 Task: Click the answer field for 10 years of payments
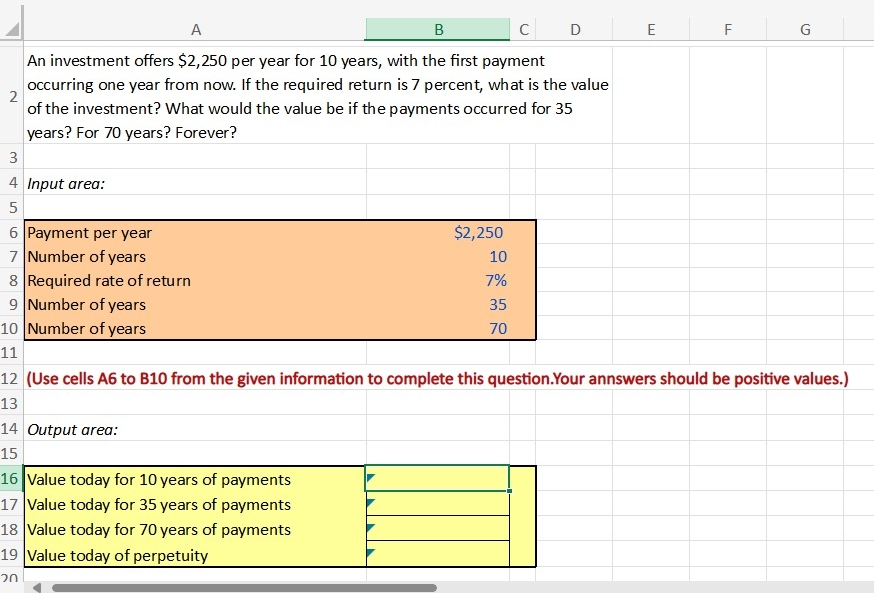[437, 478]
